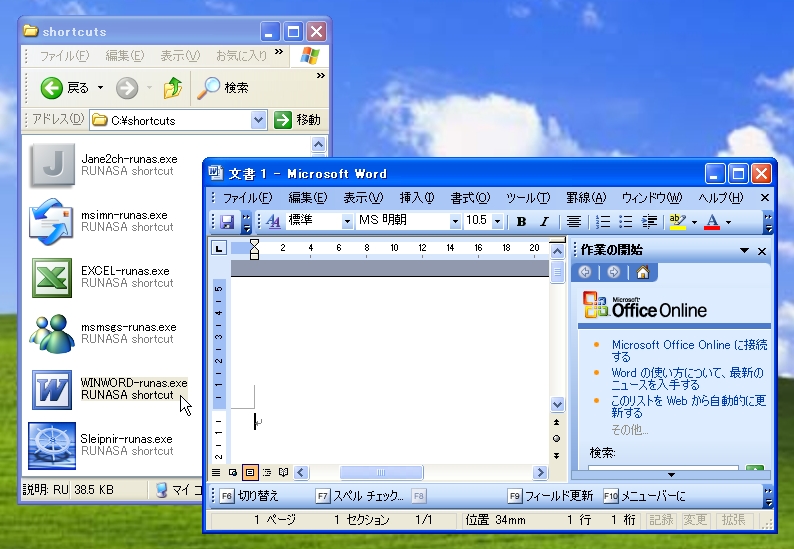Screen dimensions: 794x549
Task: Click the Save icon in Word toolbar
Action: point(227,222)
